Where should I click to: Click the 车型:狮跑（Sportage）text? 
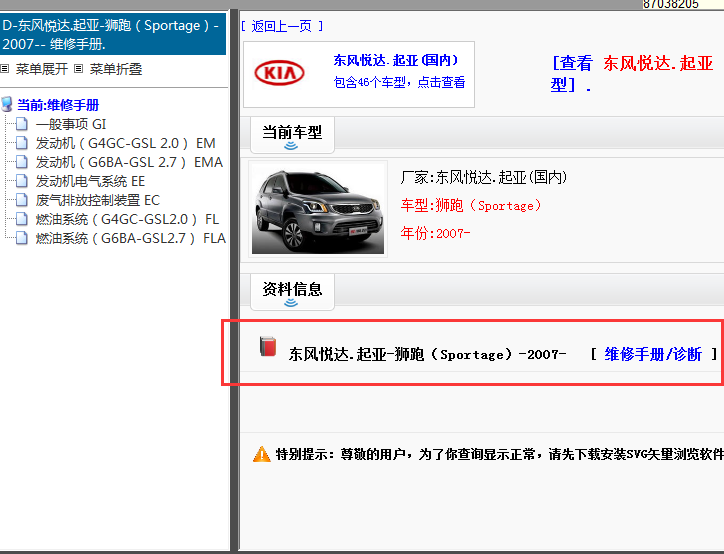point(471,205)
